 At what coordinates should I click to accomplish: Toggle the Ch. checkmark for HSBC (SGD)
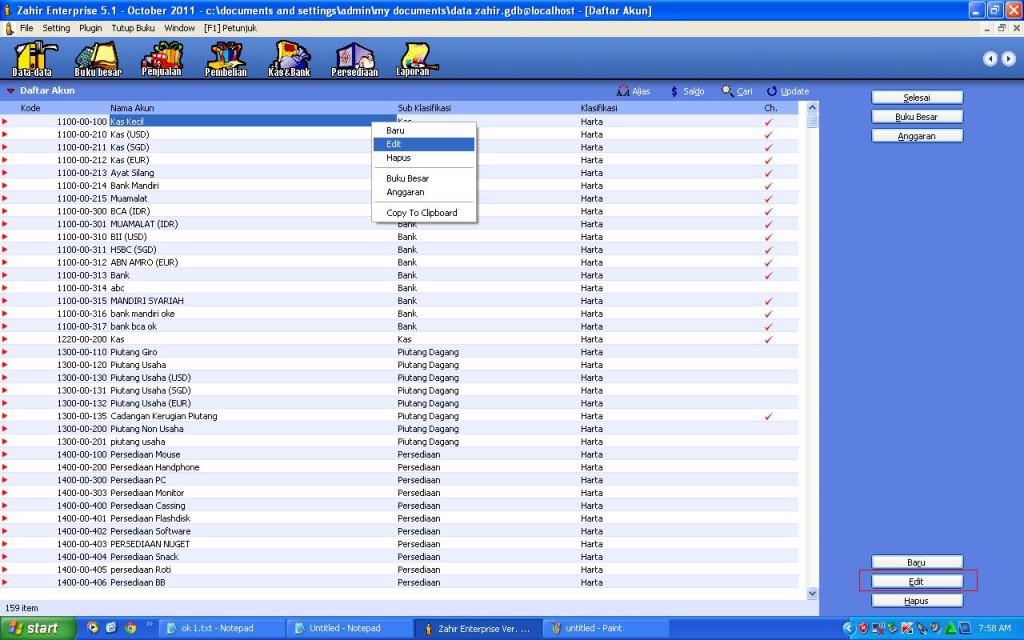tap(769, 249)
